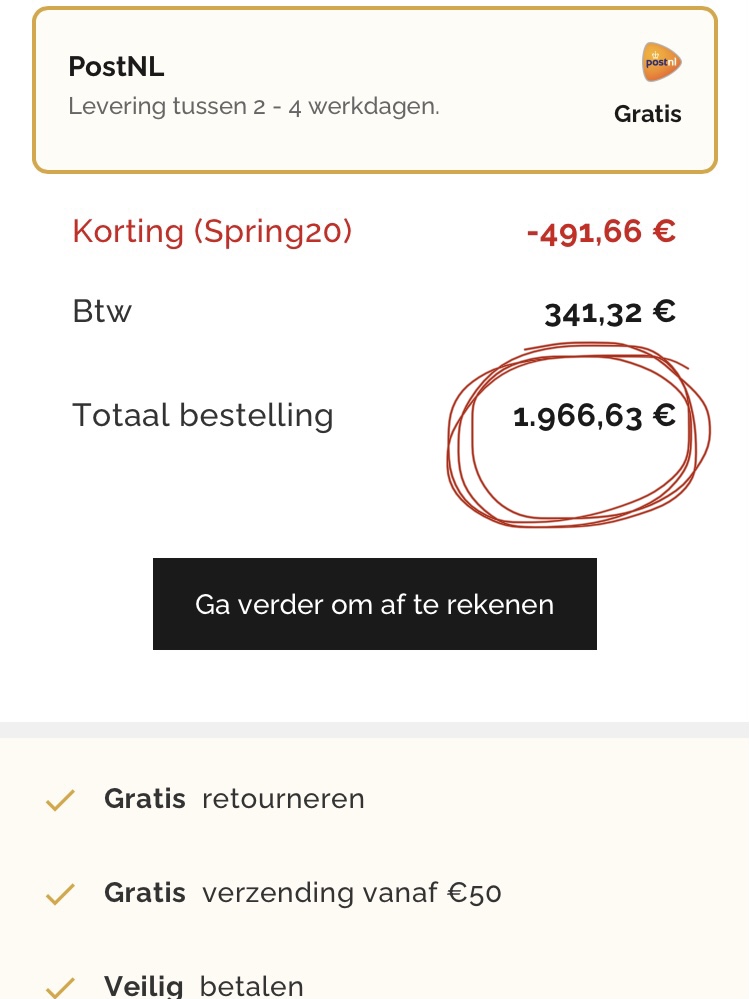Viewport: 749px width, 999px height.
Task: Click the (Spring20) coupon code text
Action: (273, 232)
